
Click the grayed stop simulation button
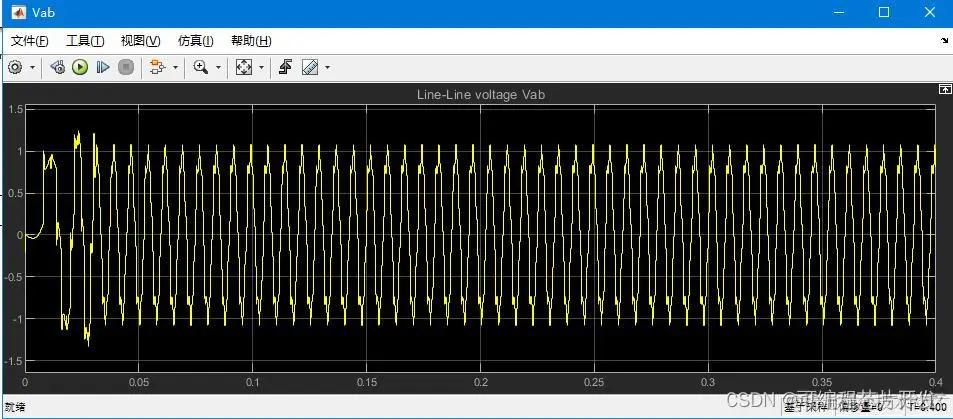pyautogui.click(x=126, y=67)
